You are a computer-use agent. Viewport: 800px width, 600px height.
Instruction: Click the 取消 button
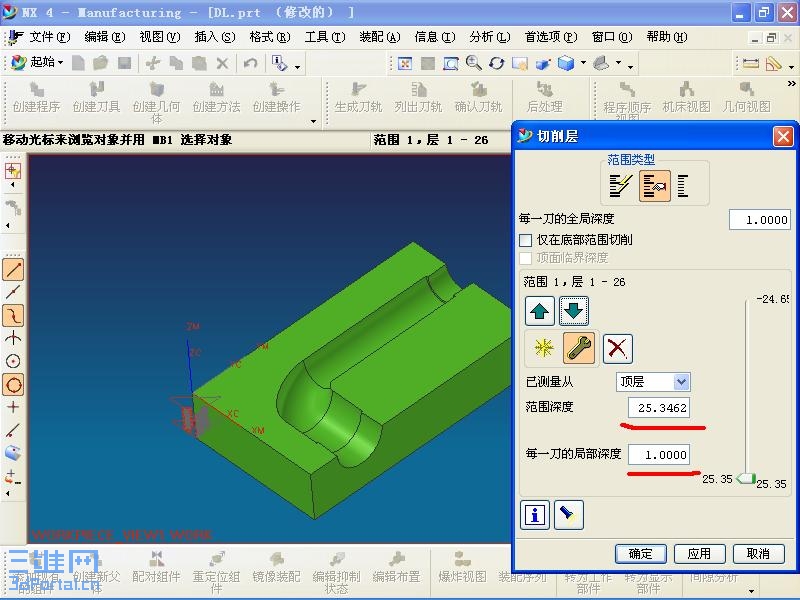[759, 554]
